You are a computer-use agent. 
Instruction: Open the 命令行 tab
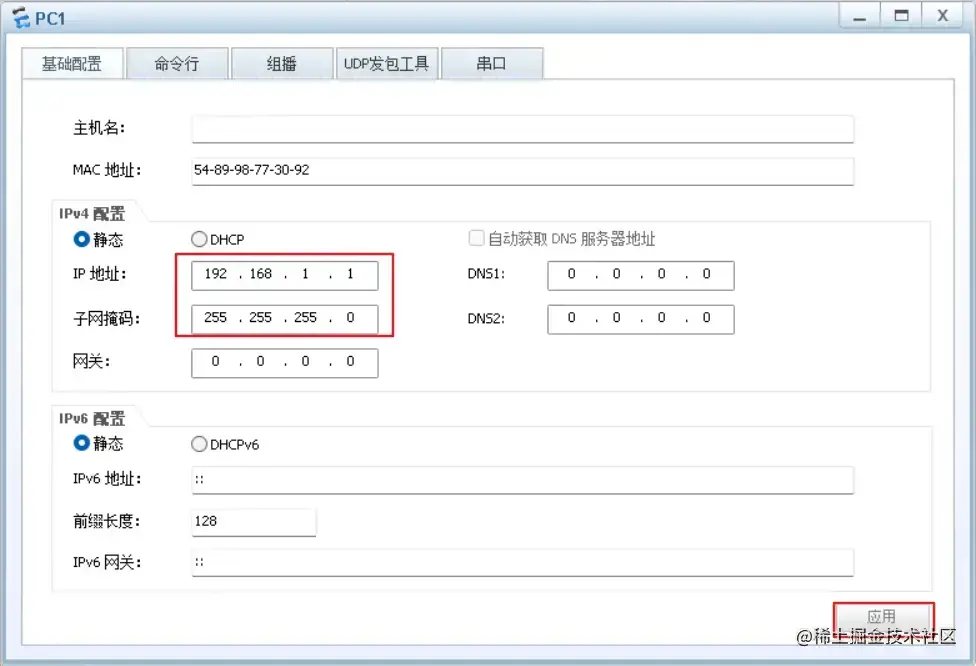tap(177, 63)
